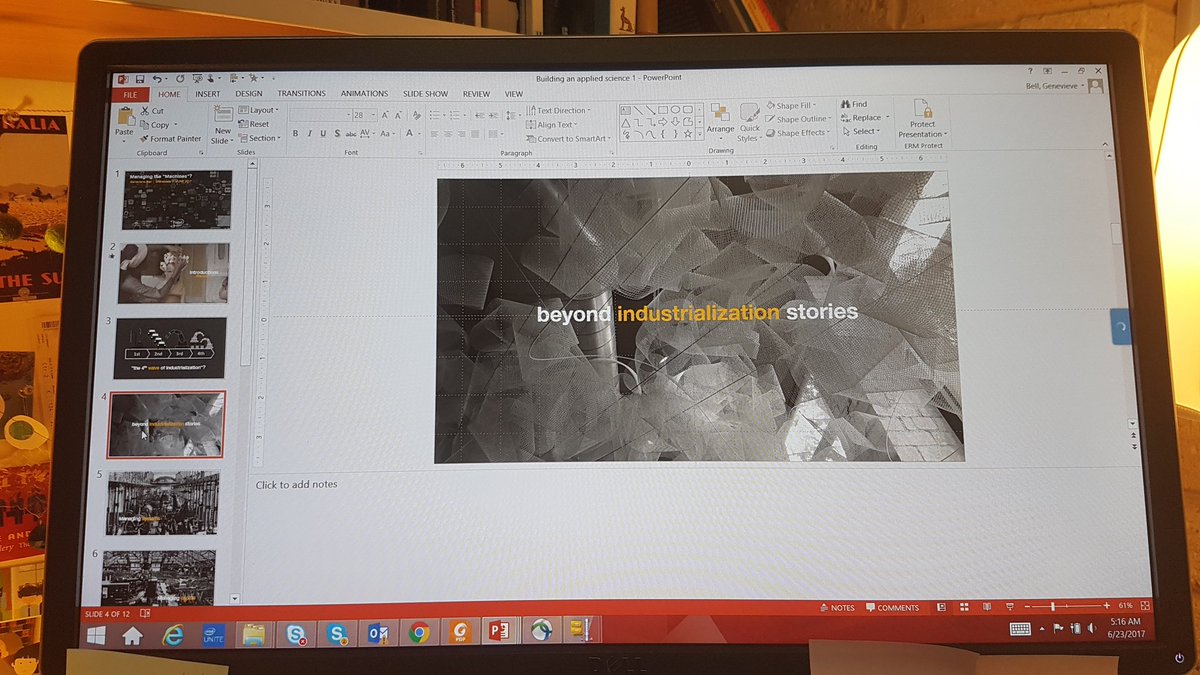Screen dimensions: 1200x675
Task: Click into the 'Click to add notes' area
Action: [x=296, y=484]
